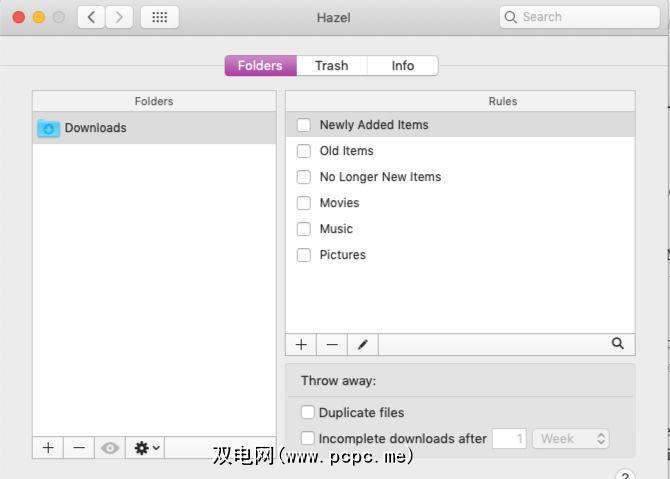Select the Music rule text
The width and height of the screenshot is (670, 479).
point(336,229)
